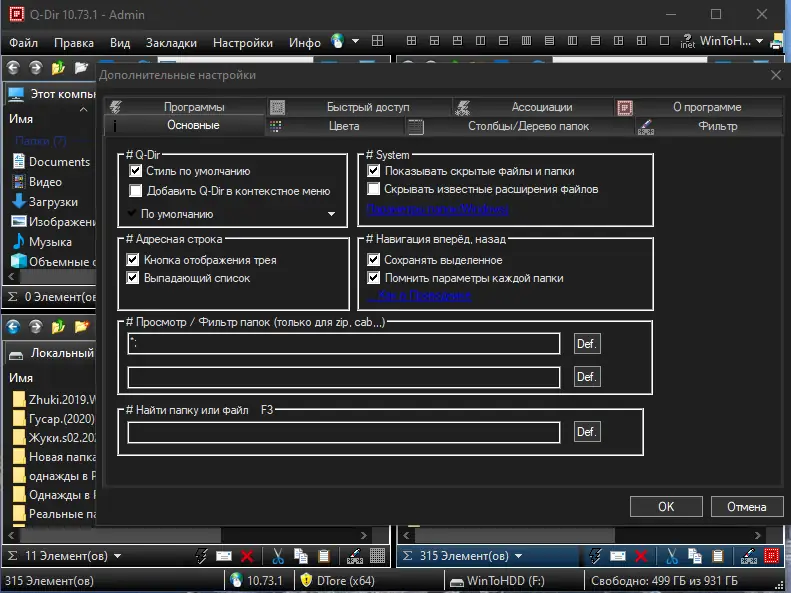
Task: Click scissors cut icon beside 11 Элемент(ов)
Action: pyautogui.click(x=277, y=556)
